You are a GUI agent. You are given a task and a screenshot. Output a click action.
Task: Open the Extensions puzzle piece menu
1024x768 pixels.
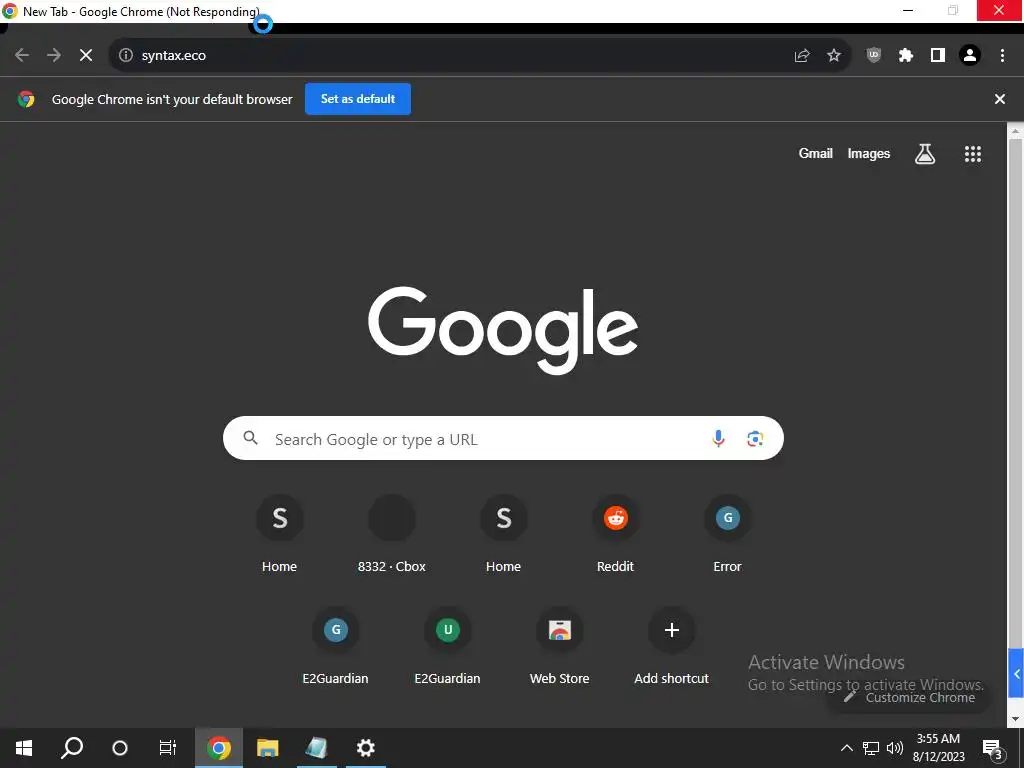point(906,56)
